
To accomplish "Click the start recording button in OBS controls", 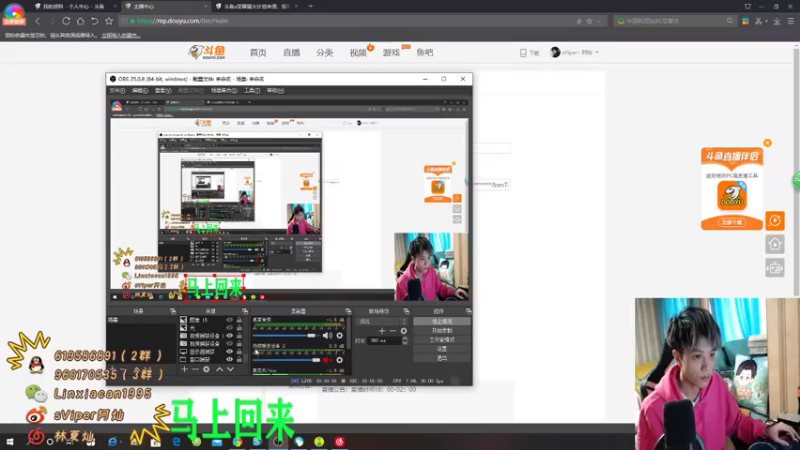I will pyautogui.click(x=442, y=331).
